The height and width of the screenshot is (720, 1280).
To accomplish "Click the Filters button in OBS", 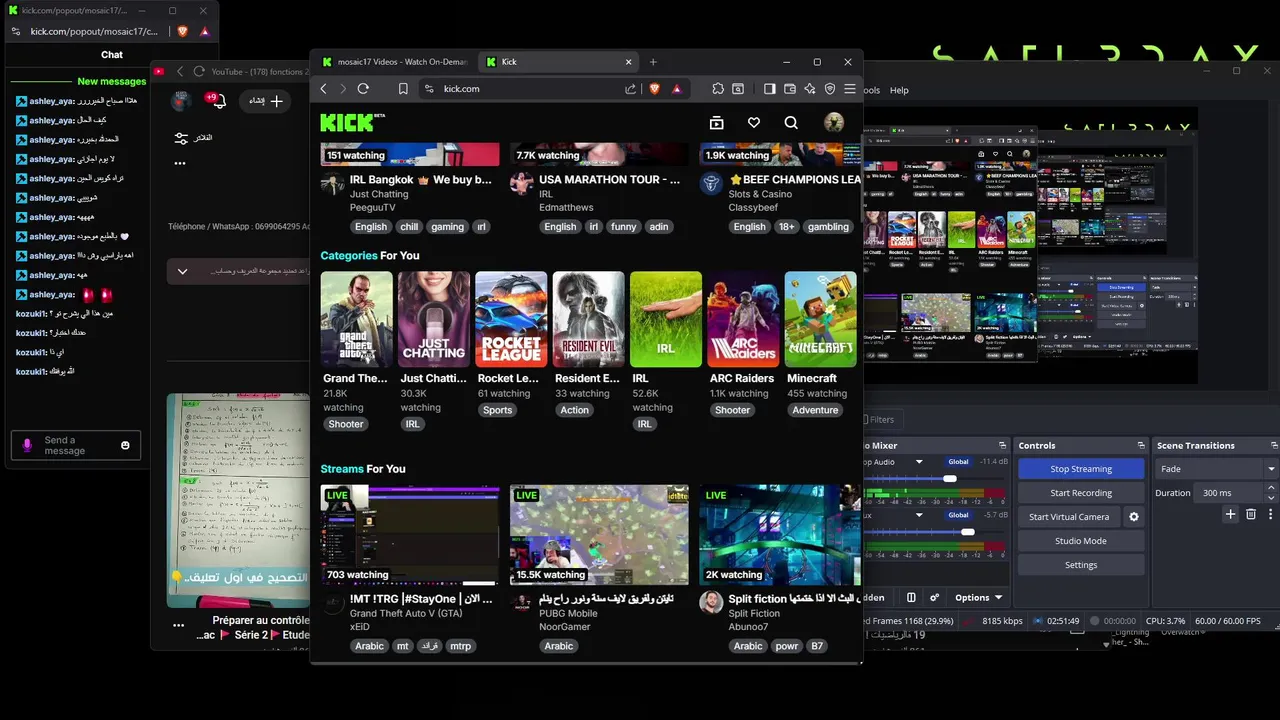I will [x=881, y=420].
